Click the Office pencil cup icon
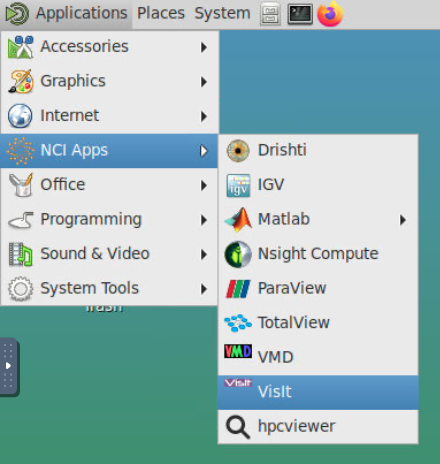 click(x=21, y=185)
